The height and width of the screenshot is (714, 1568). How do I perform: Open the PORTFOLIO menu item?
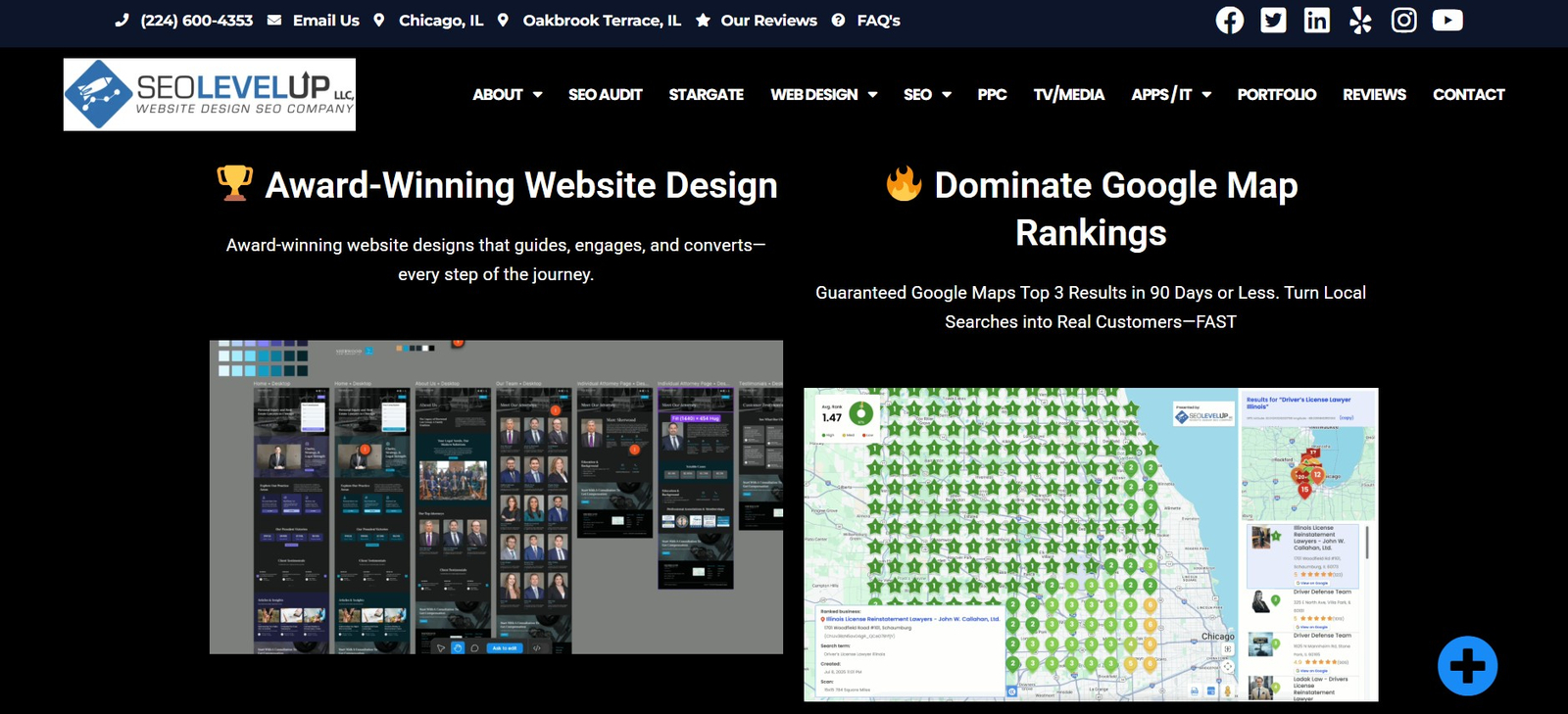coord(1277,95)
